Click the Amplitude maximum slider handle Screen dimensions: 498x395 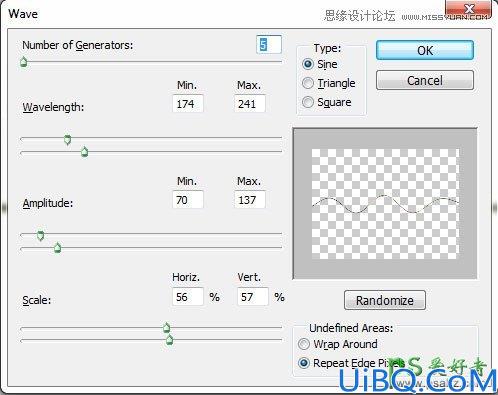click(57, 248)
